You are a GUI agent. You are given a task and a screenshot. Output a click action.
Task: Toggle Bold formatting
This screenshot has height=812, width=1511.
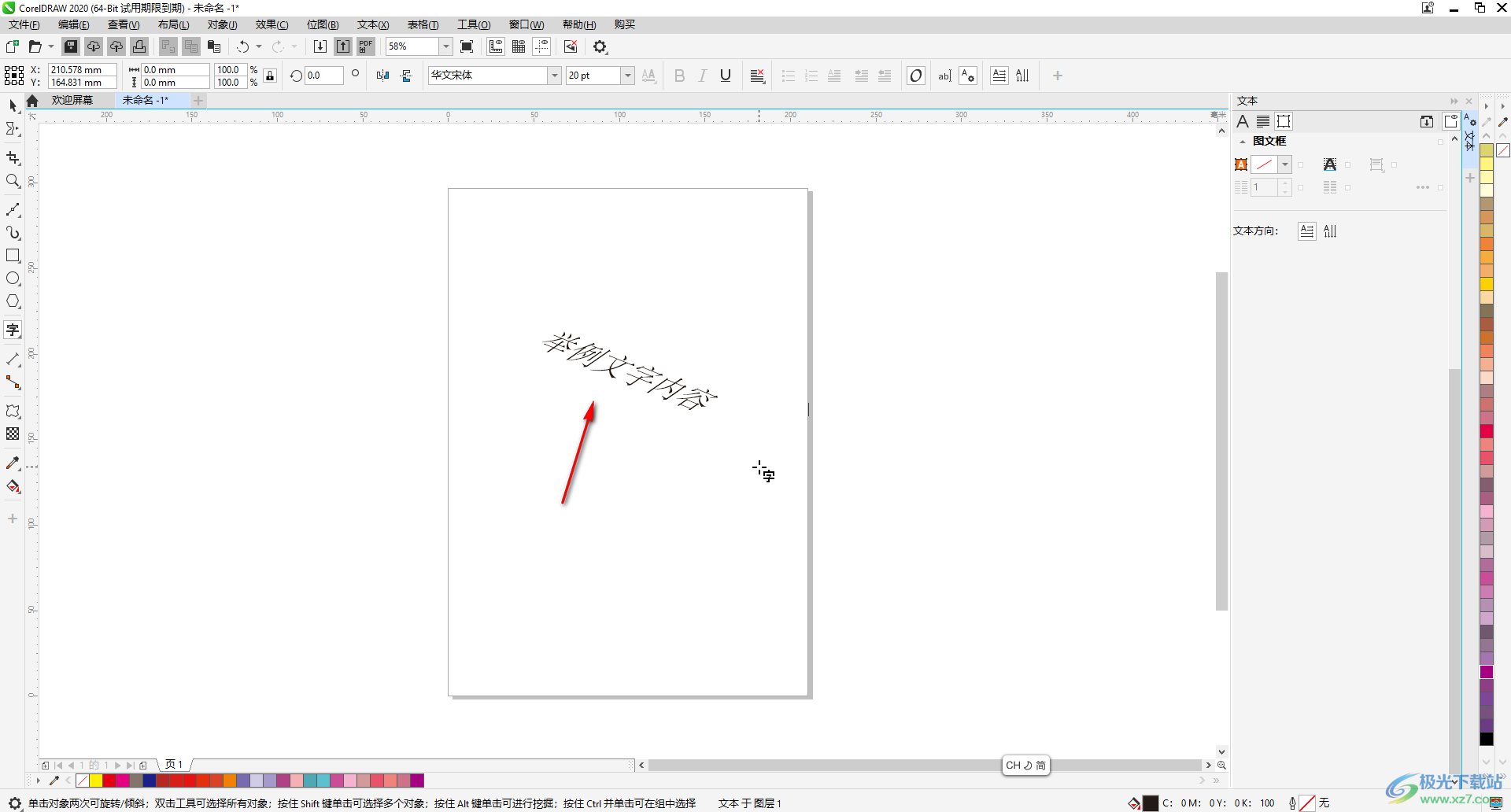[680, 76]
